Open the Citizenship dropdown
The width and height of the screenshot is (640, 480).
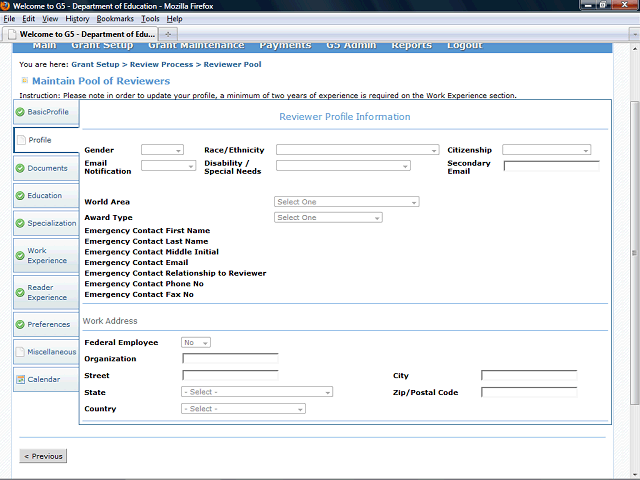[x=546, y=150]
